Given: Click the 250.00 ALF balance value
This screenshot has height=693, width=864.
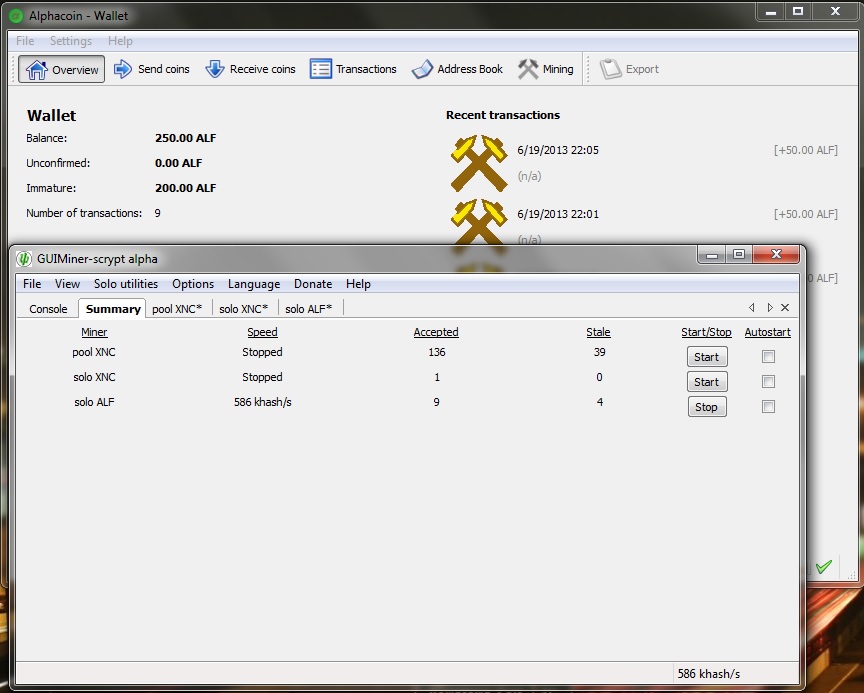Looking at the screenshot, I should point(186,138).
